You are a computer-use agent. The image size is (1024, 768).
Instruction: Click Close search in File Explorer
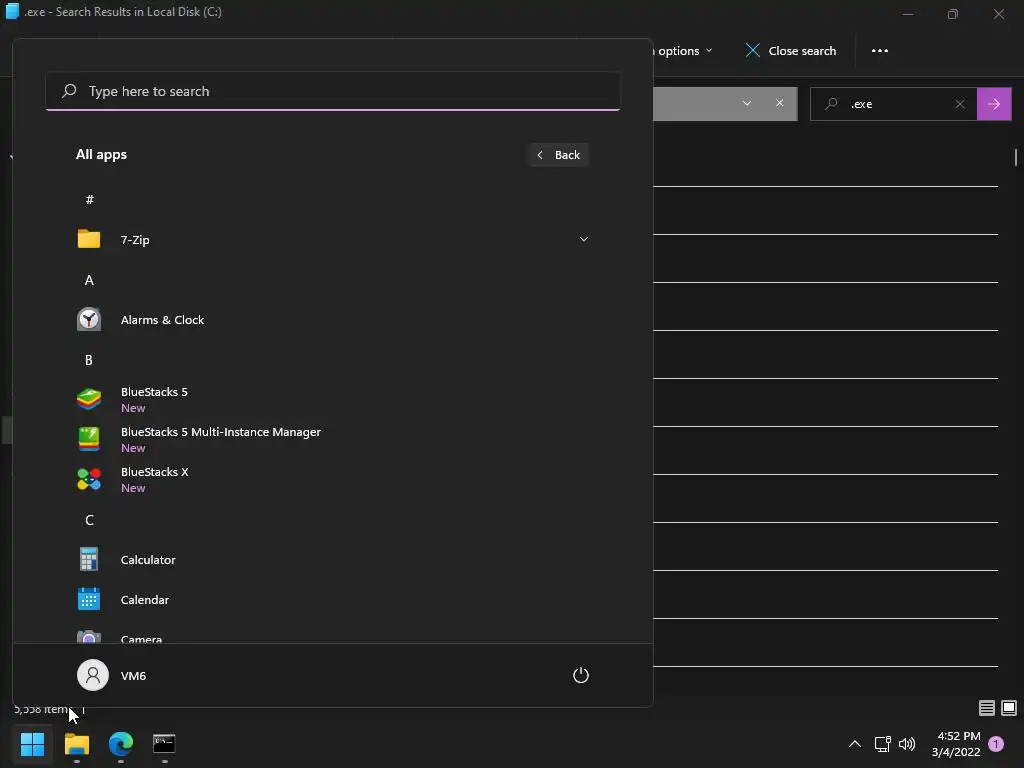click(791, 51)
